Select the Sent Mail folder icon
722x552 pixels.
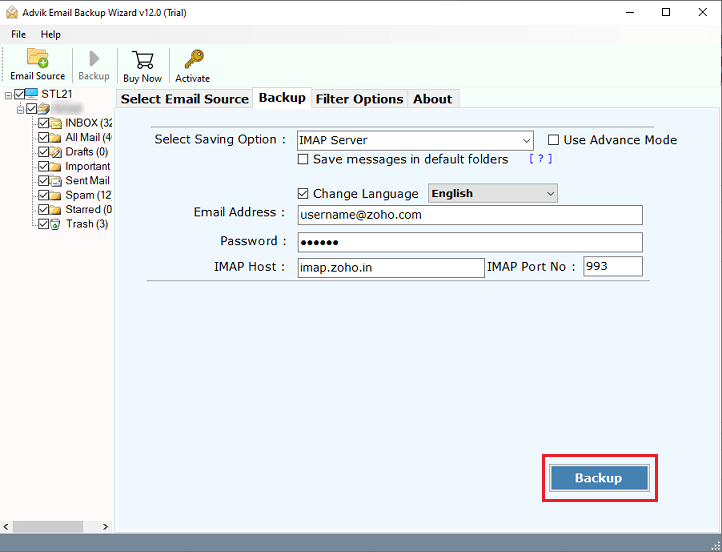tap(56, 181)
